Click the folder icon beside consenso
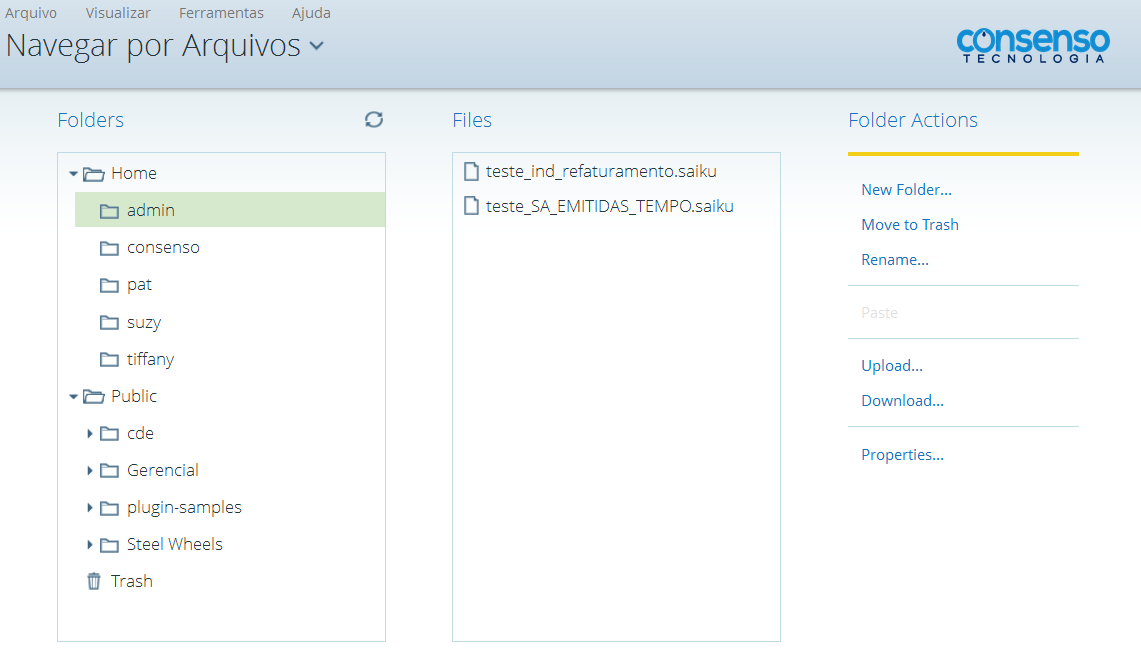Screen dimensions: 1141x659 click(x=109, y=247)
